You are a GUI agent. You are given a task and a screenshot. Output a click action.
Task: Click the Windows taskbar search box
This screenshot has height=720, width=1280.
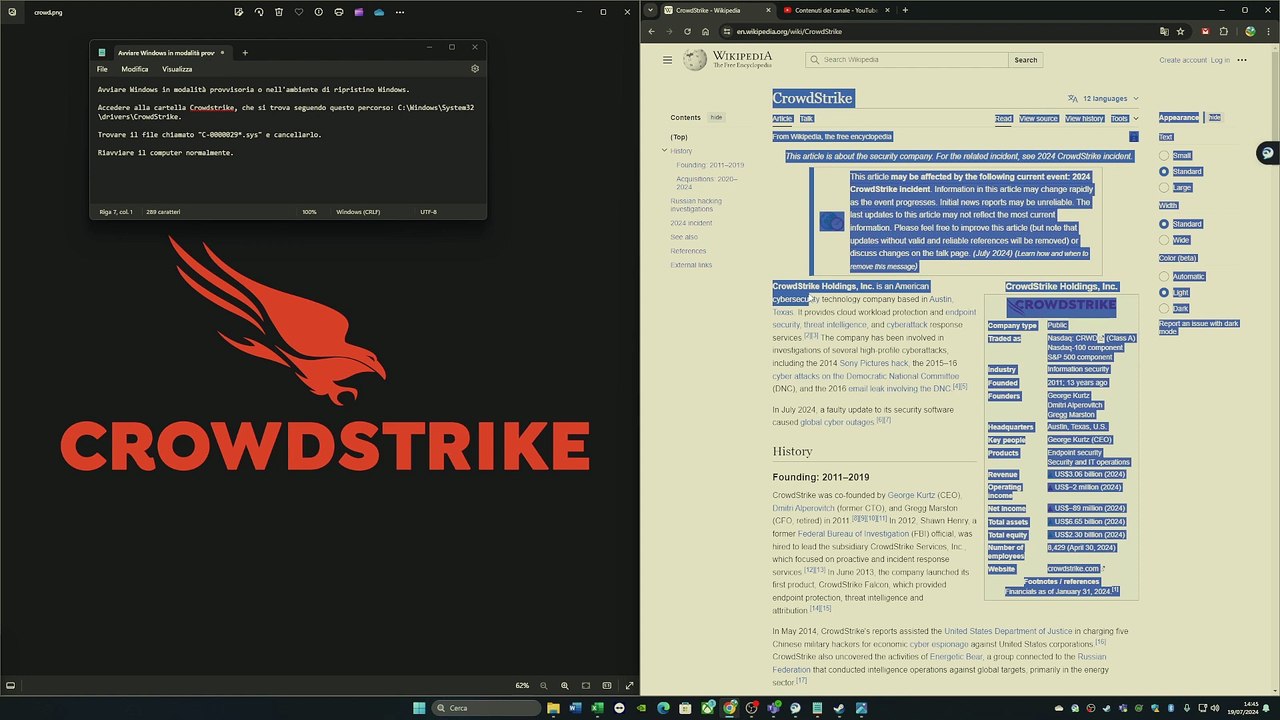point(486,708)
